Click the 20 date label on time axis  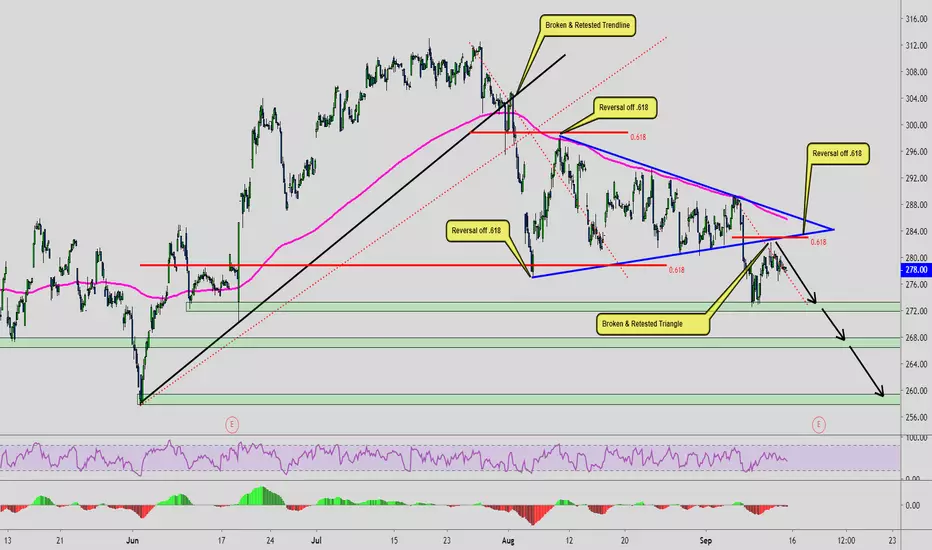[624, 540]
